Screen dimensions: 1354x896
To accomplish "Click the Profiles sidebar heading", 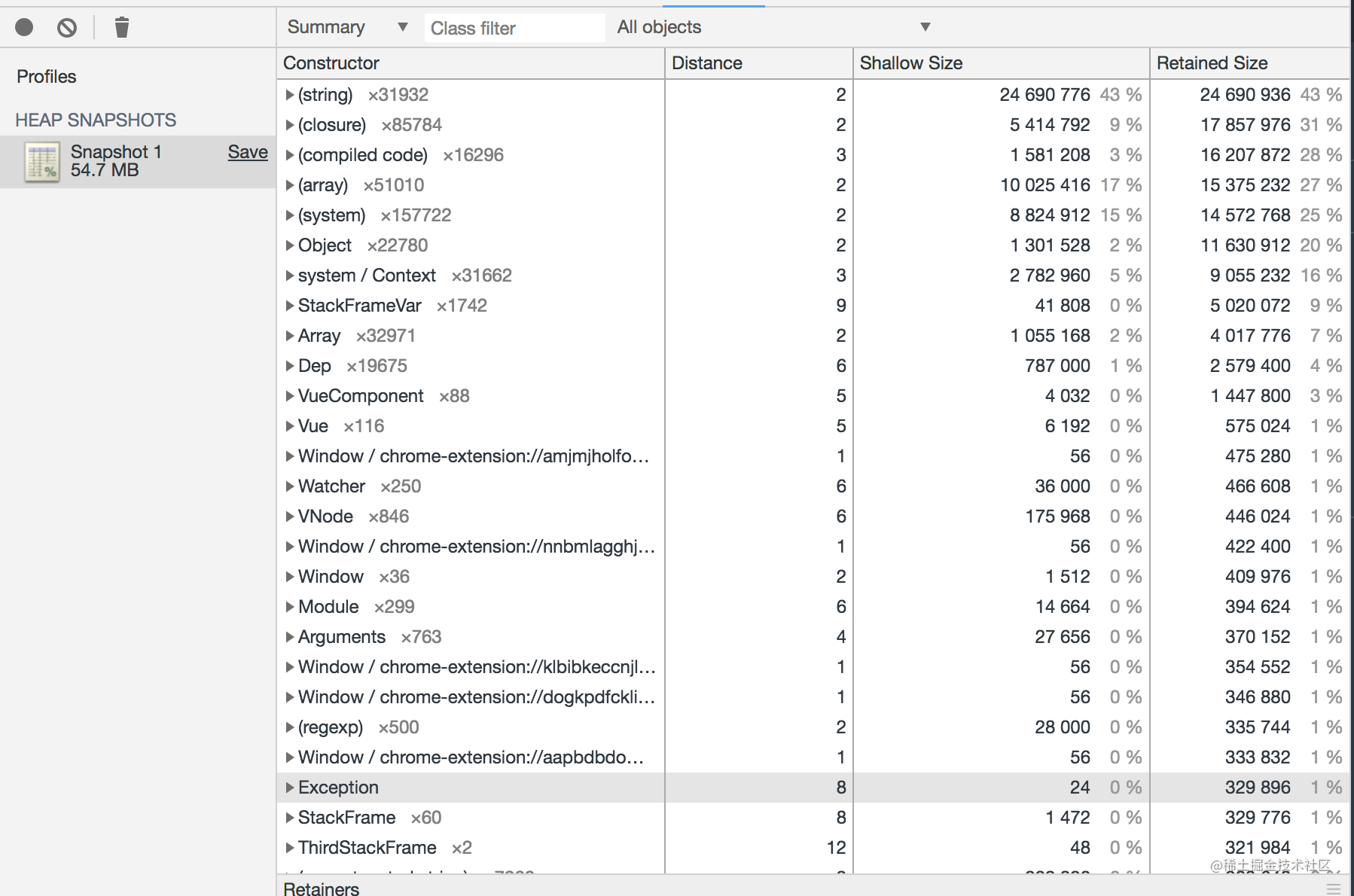I will pos(47,77).
